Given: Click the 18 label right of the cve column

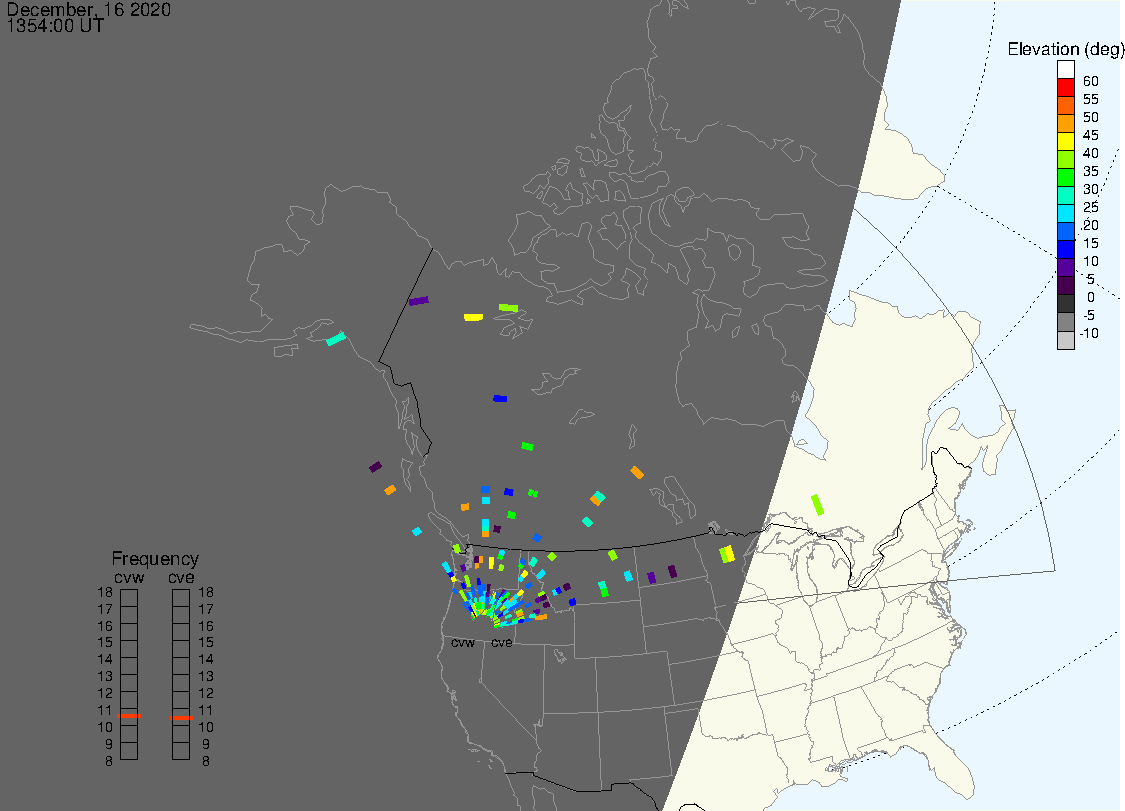Looking at the screenshot, I should tap(206, 592).
